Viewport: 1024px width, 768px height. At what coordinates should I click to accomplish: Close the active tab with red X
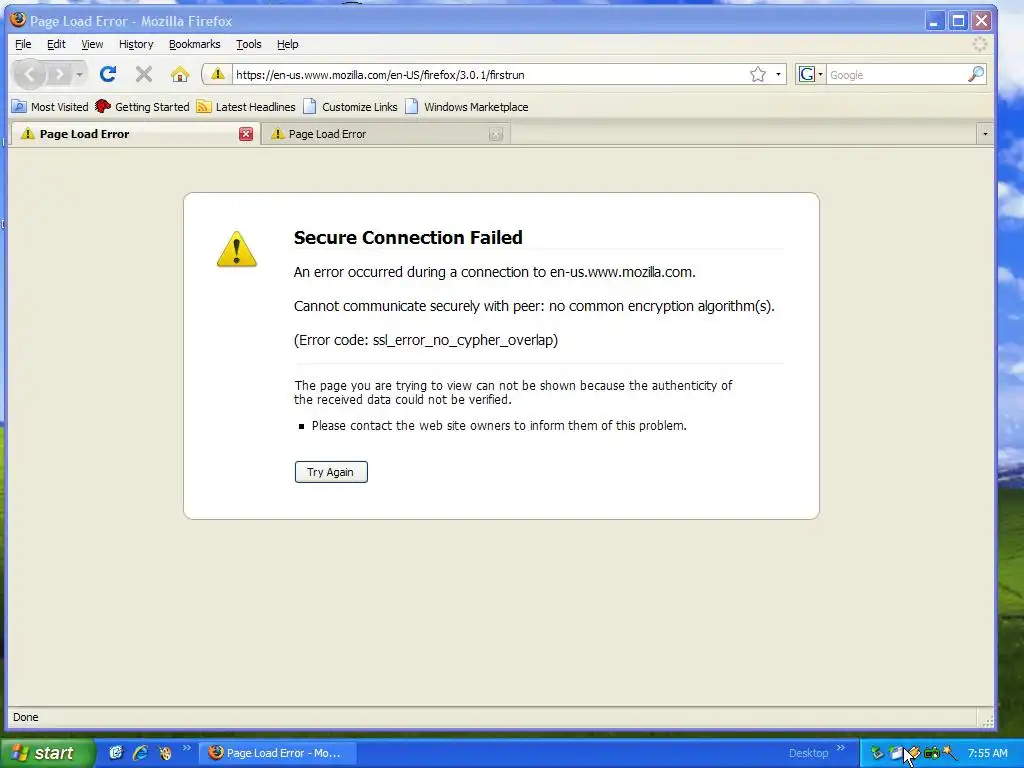(246, 134)
